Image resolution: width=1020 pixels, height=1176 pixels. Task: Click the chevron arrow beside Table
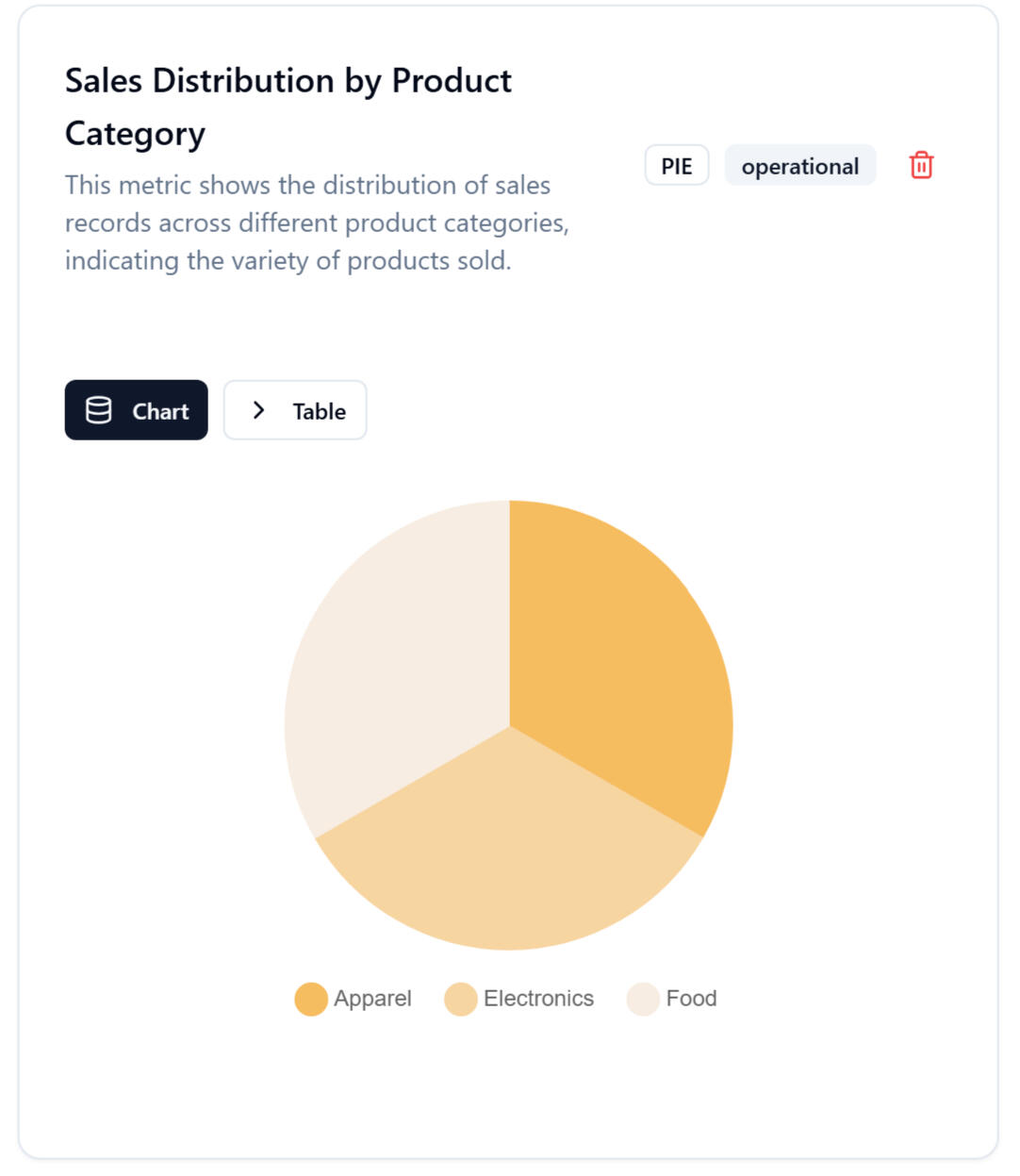(258, 410)
